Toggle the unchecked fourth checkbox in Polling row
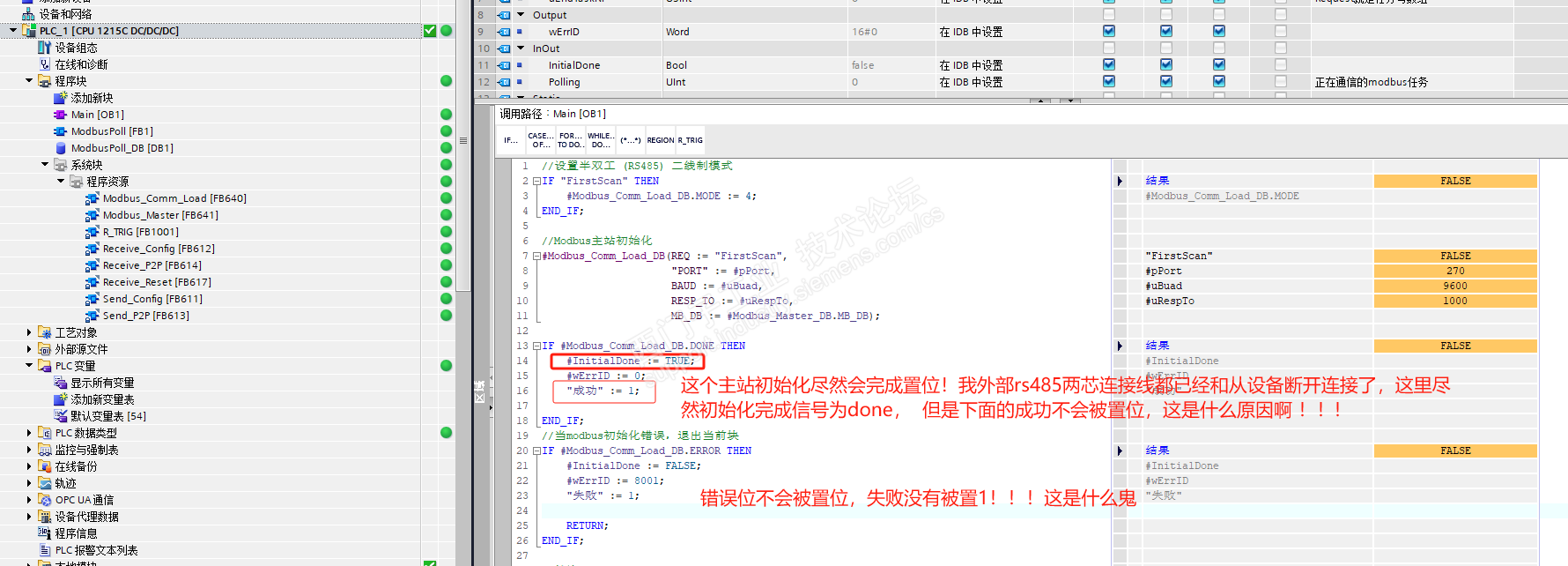The width and height of the screenshot is (1568, 566). tap(1281, 81)
